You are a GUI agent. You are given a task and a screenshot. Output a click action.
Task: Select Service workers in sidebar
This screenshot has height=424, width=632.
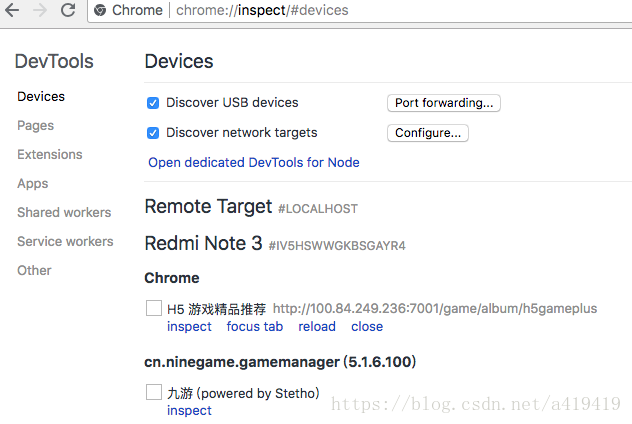pos(65,241)
